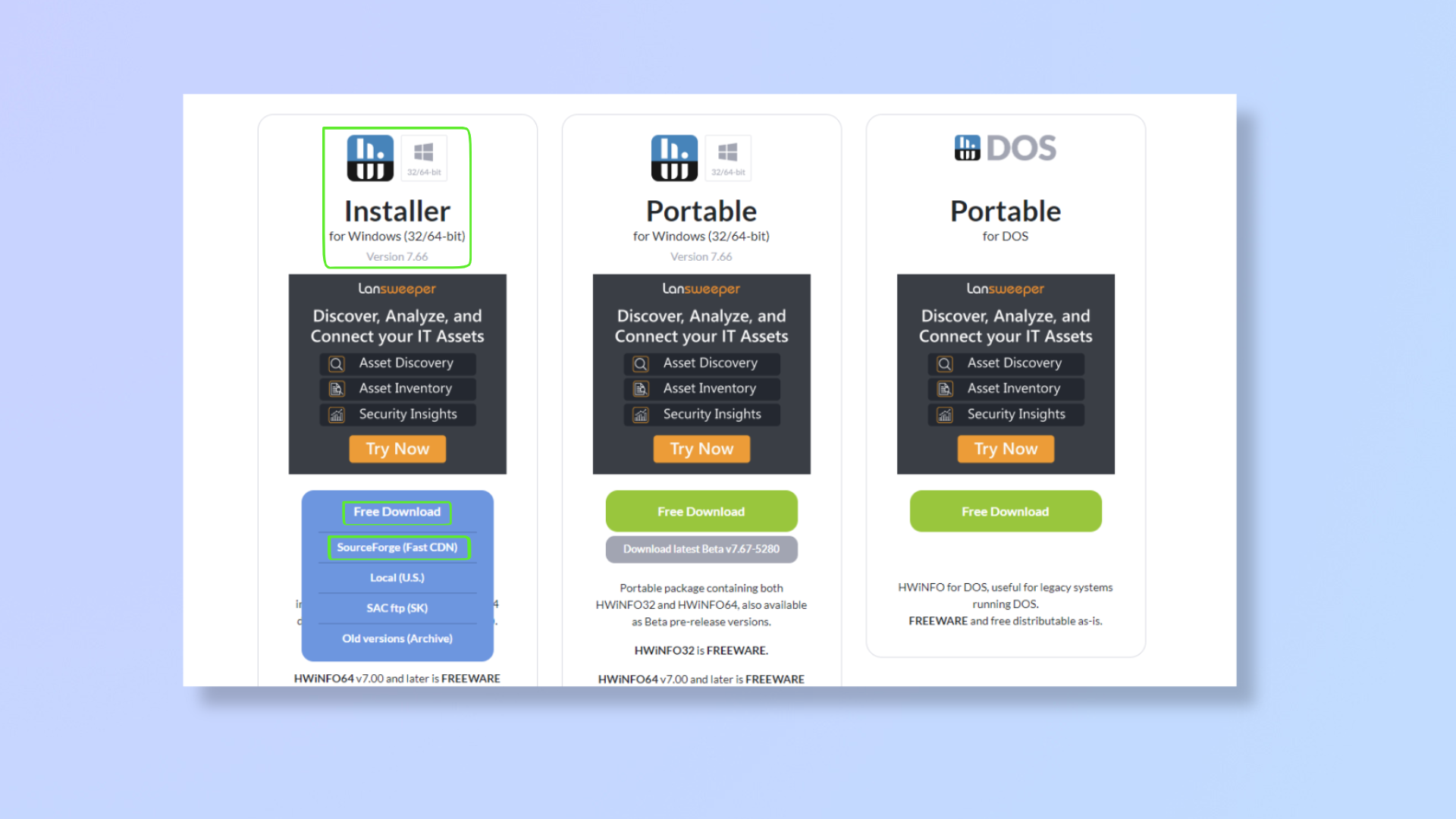Select SourceForge Fast CDN download option
Image resolution: width=1456 pixels, height=819 pixels.
[x=397, y=547]
